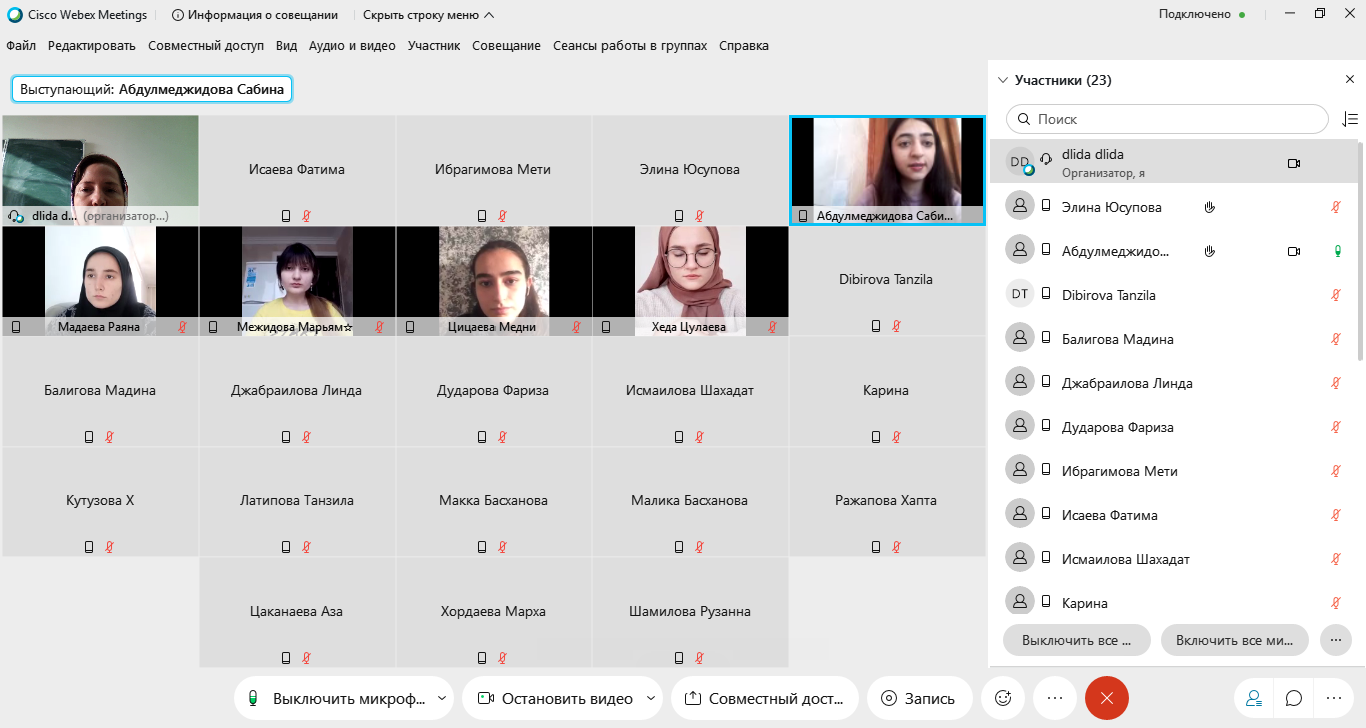
Task: Click raised hand icon beside Элина Юсупова
Action: click(x=1209, y=207)
